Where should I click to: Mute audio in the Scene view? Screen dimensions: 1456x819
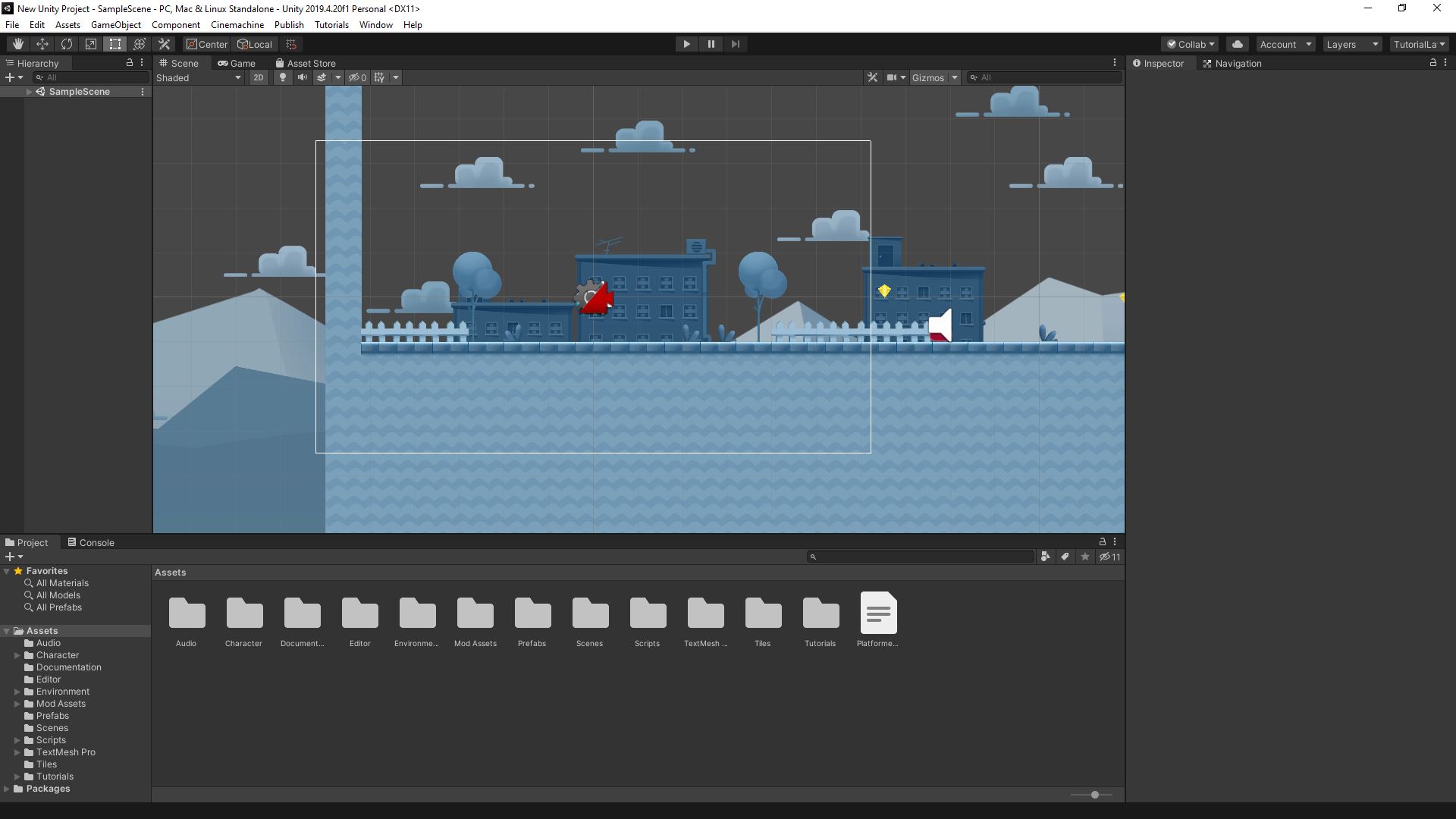point(302,77)
